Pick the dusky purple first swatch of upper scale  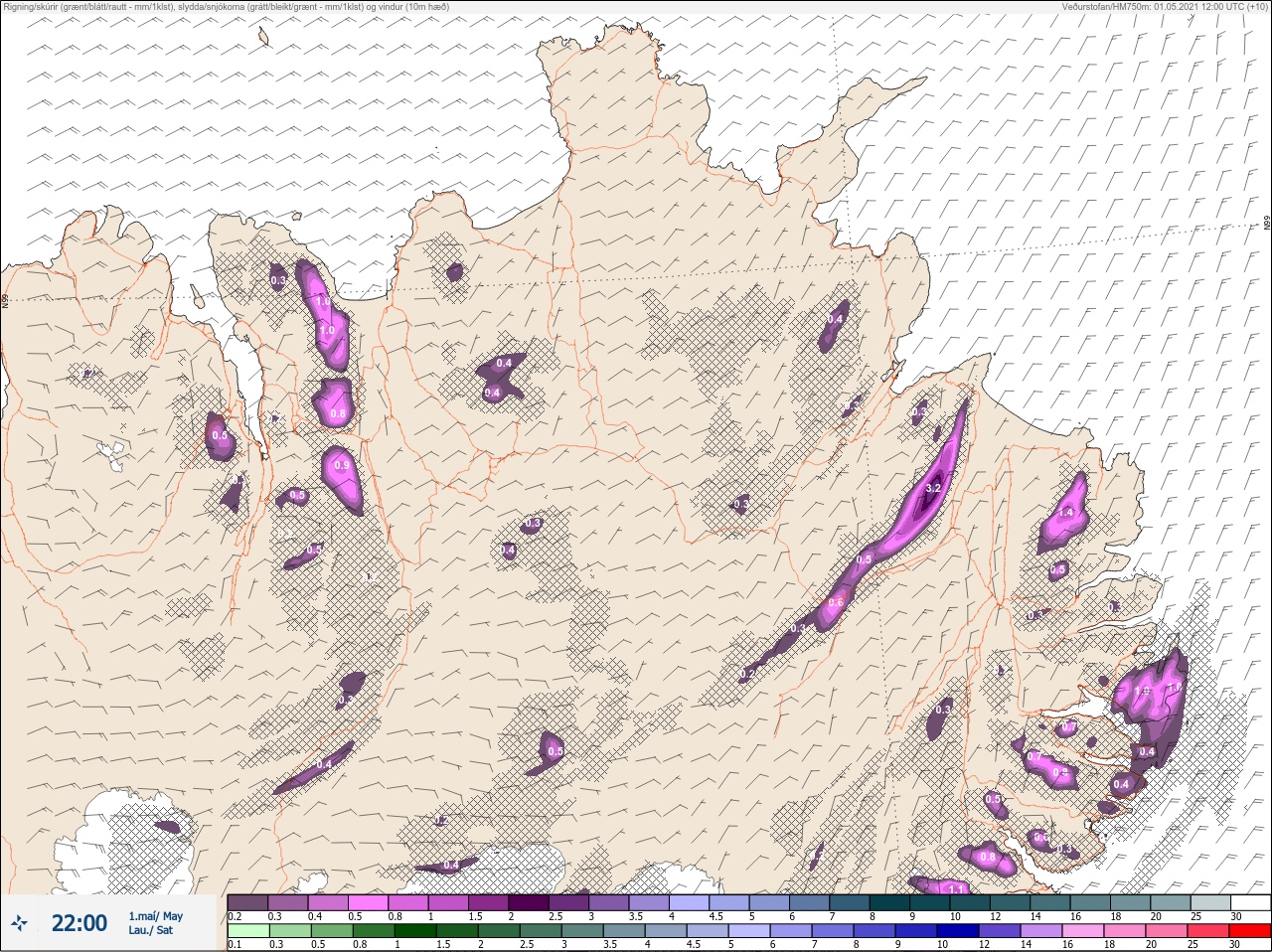(248, 903)
